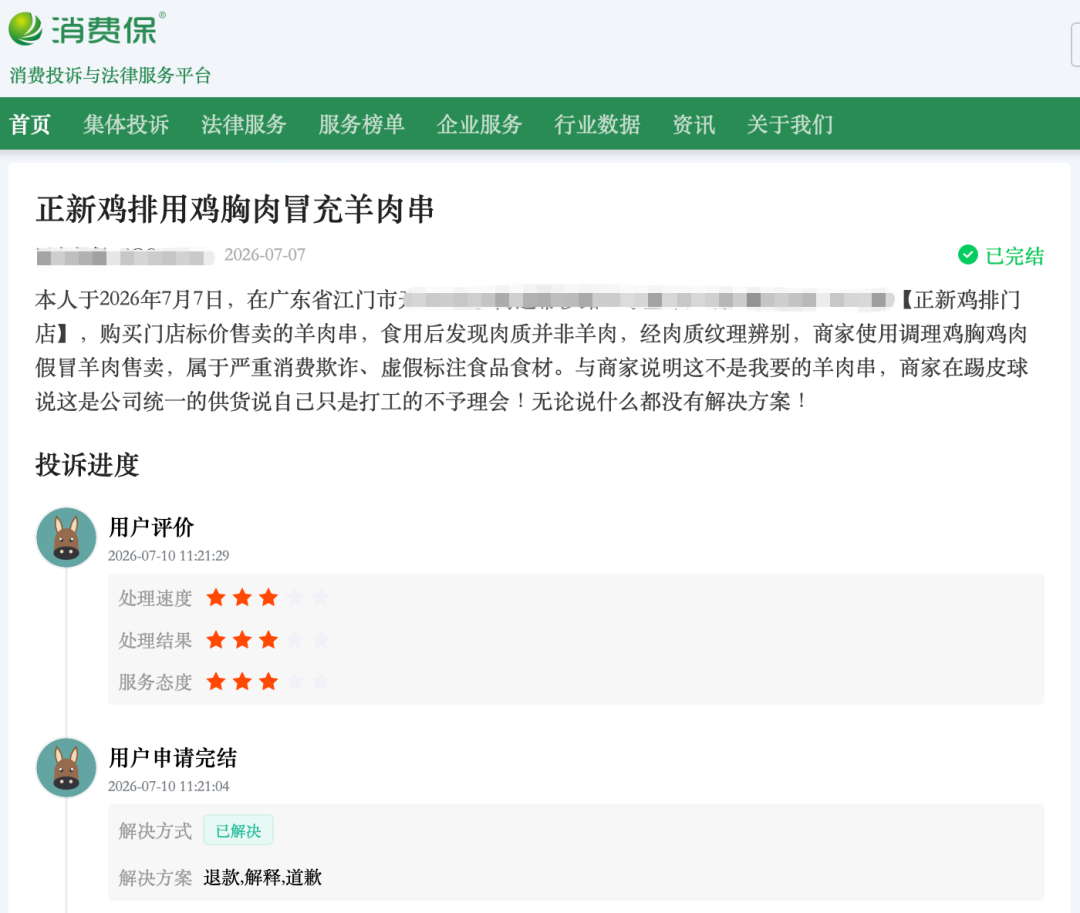
Task: Click the search box edge at top right
Action: click(x=1075, y=45)
